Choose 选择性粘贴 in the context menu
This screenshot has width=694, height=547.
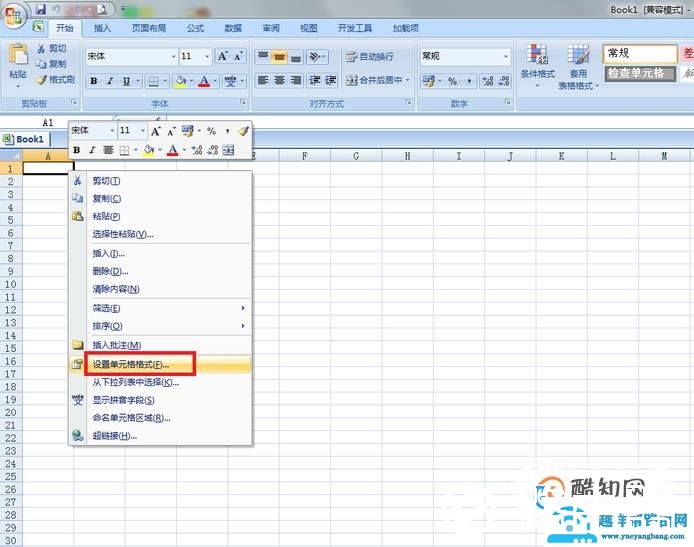click(x=160, y=234)
